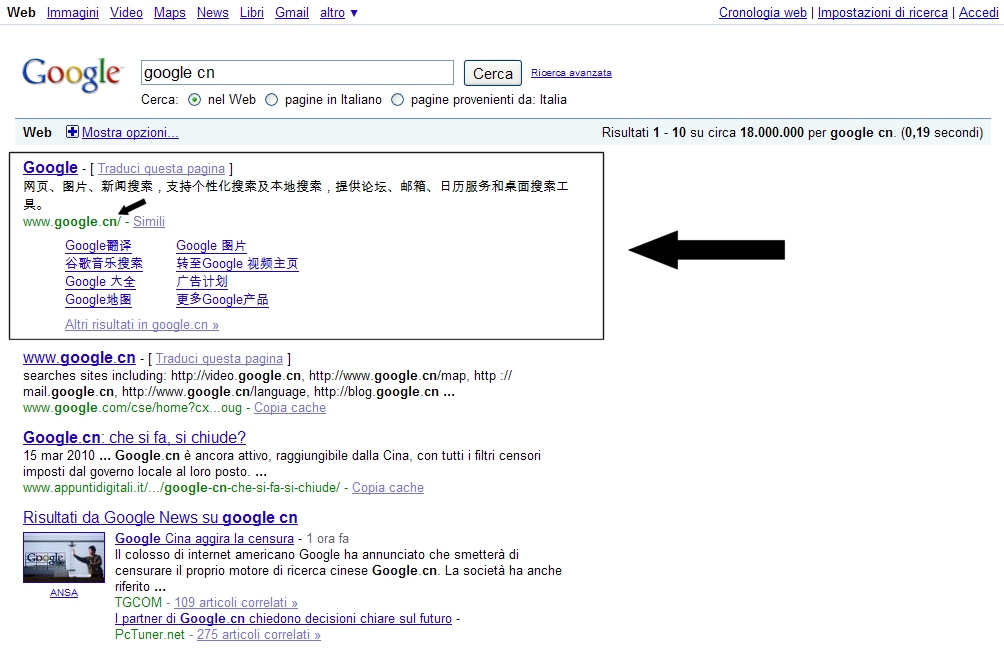Open Google 图片 sitelink
Viewport: 1004px width, 654px height.
211,246
